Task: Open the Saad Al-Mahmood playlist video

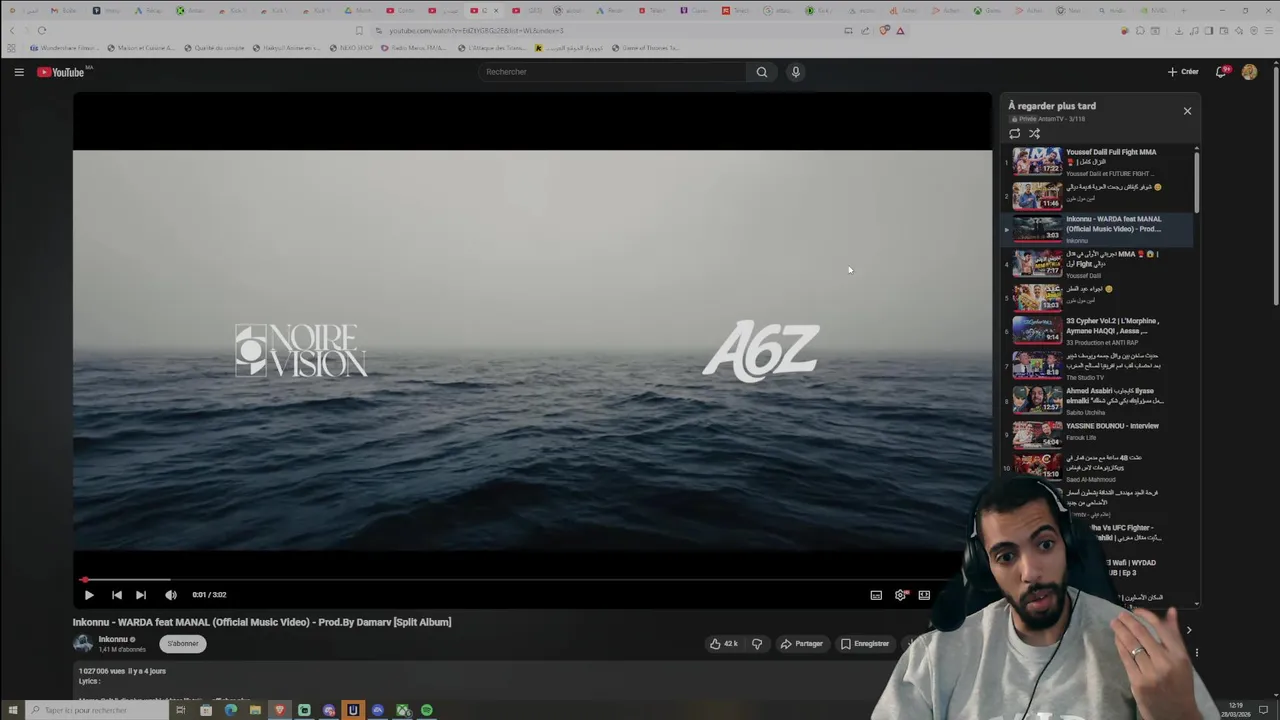Action: pyautogui.click(x=1098, y=468)
